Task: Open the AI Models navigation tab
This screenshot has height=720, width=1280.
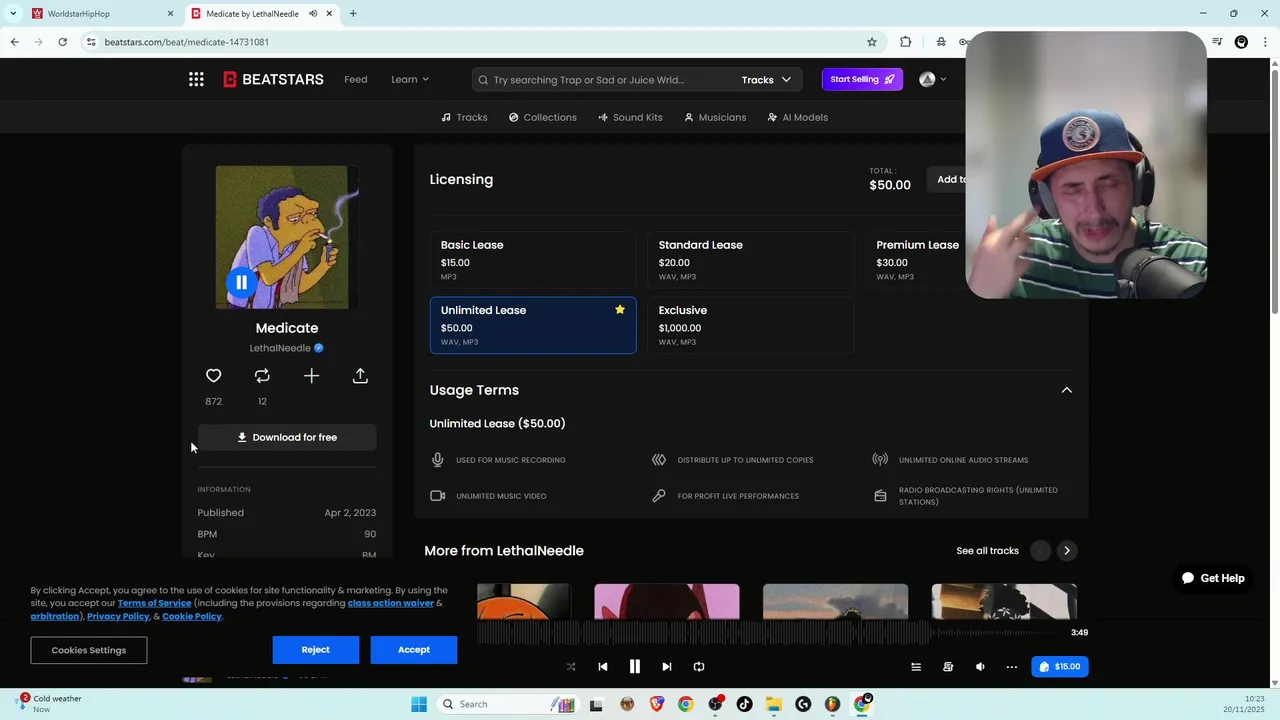Action: [x=797, y=118]
